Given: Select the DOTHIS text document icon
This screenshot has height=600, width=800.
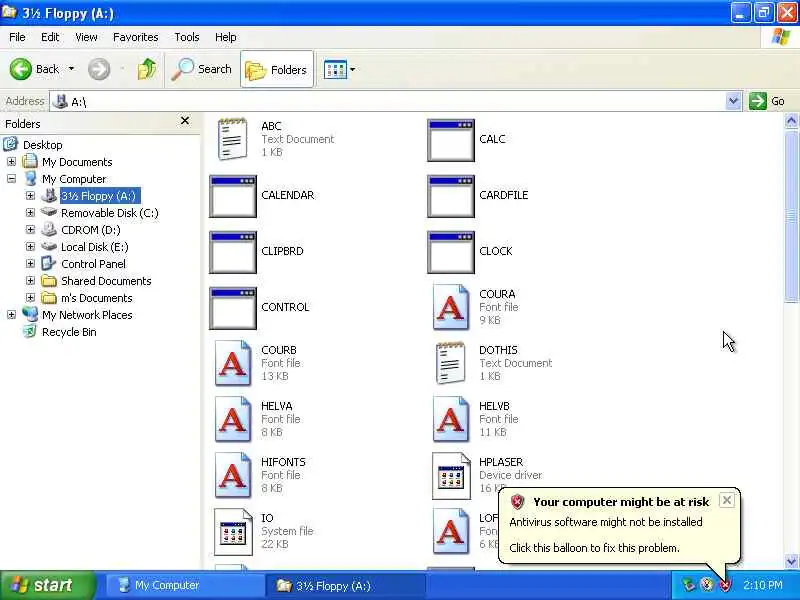Looking at the screenshot, I should [451, 363].
